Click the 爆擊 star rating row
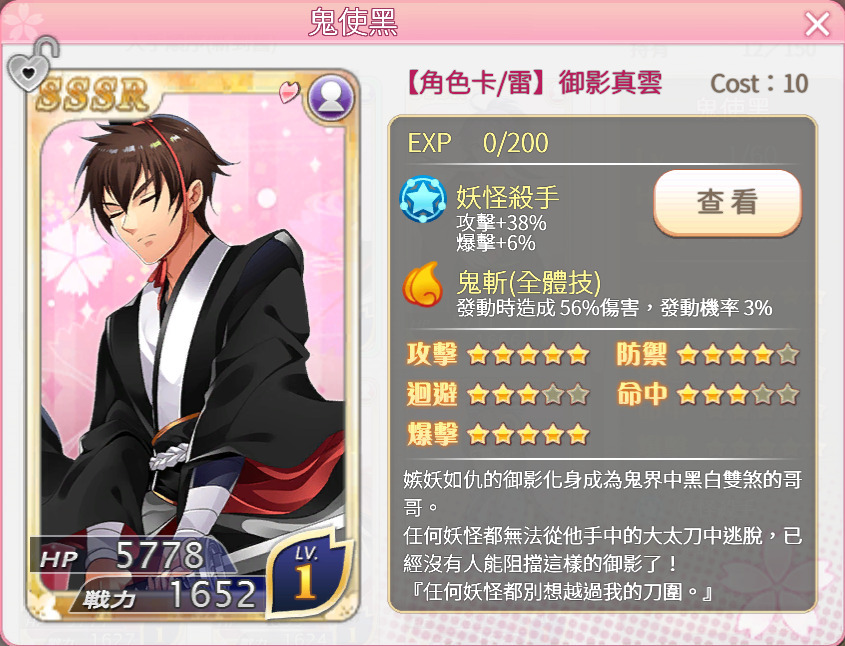845x646 pixels. (x=498, y=434)
